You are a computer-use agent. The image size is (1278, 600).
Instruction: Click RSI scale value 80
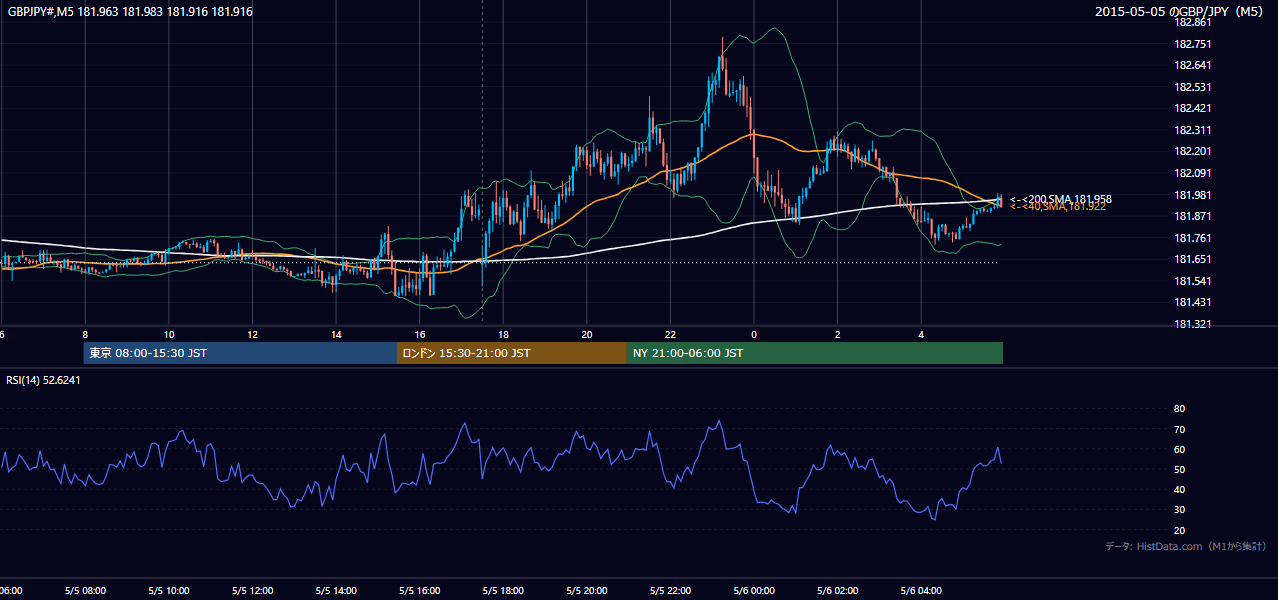point(1179,409)
